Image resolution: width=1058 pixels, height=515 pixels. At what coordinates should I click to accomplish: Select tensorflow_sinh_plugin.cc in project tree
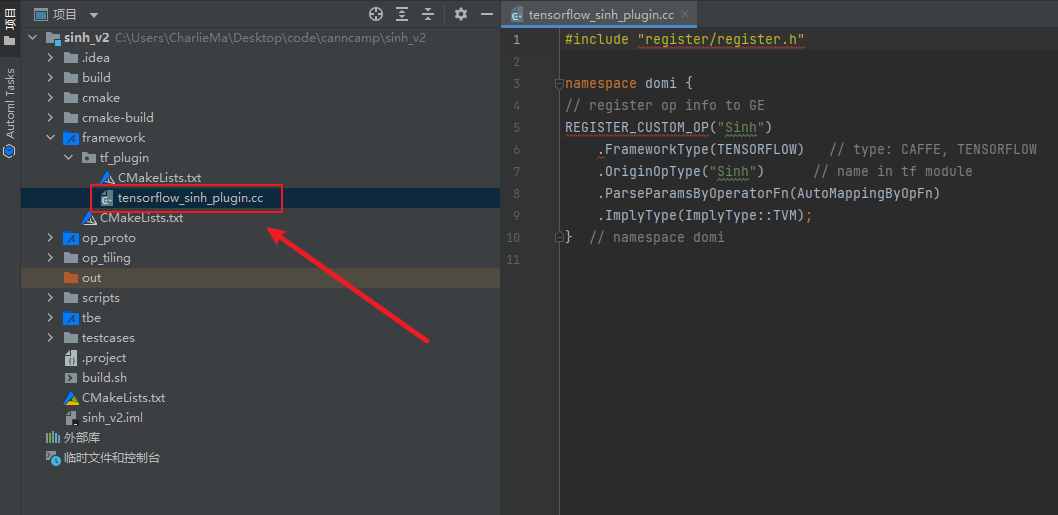point(260,198)
